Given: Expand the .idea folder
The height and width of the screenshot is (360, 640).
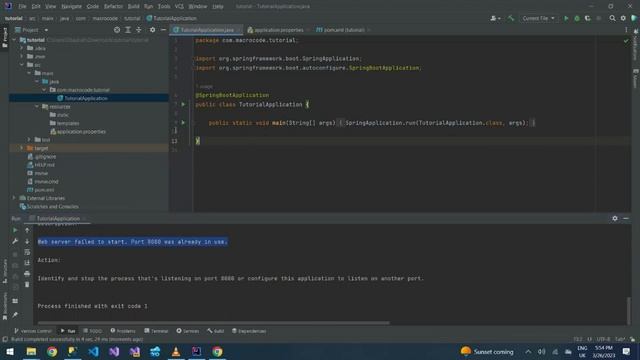Looking at the screenshot, I should pyautogui.click(x=22, y=48).
